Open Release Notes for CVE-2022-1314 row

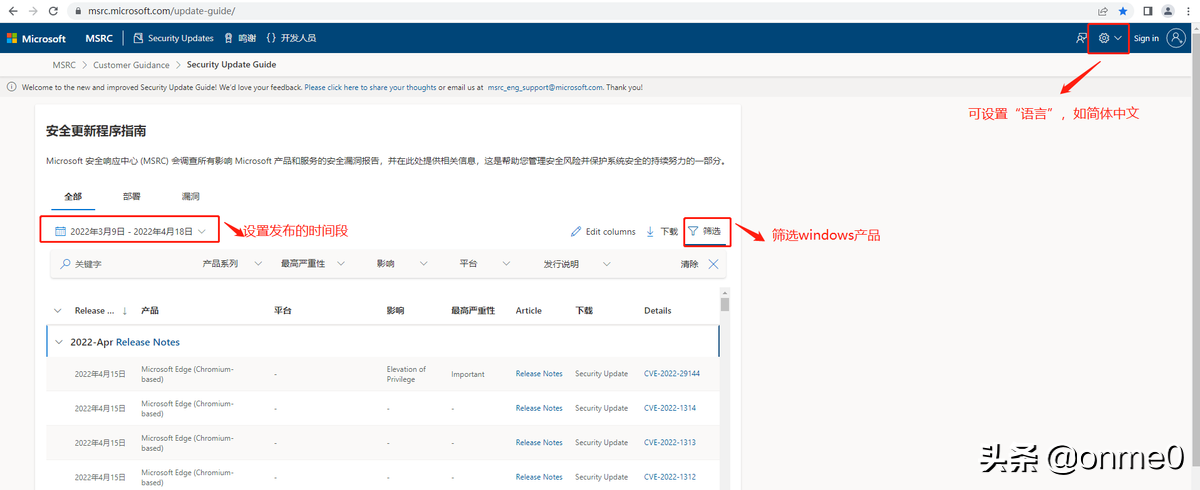click(x=539, y=408)
